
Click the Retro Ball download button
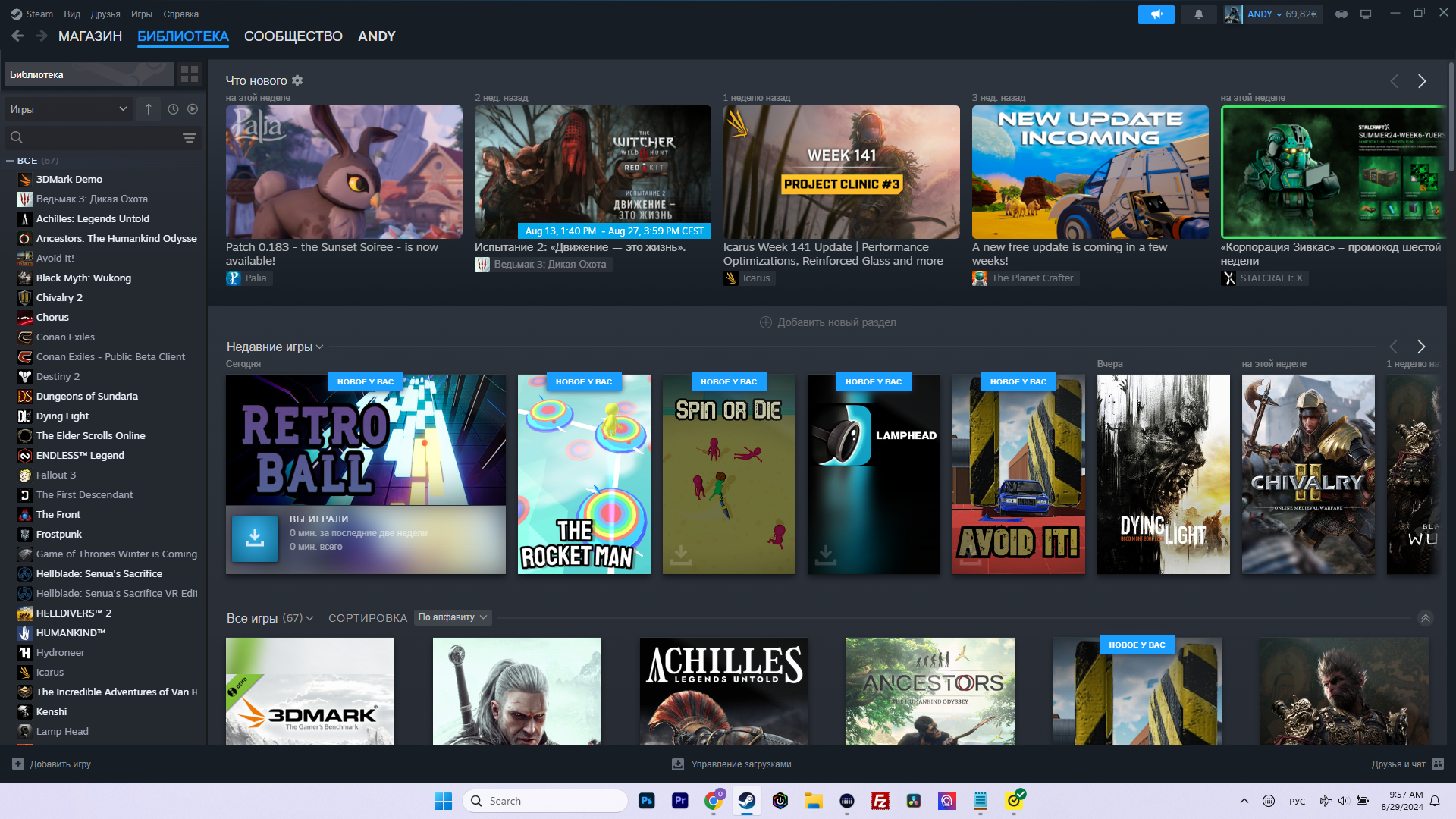[255, 538]
